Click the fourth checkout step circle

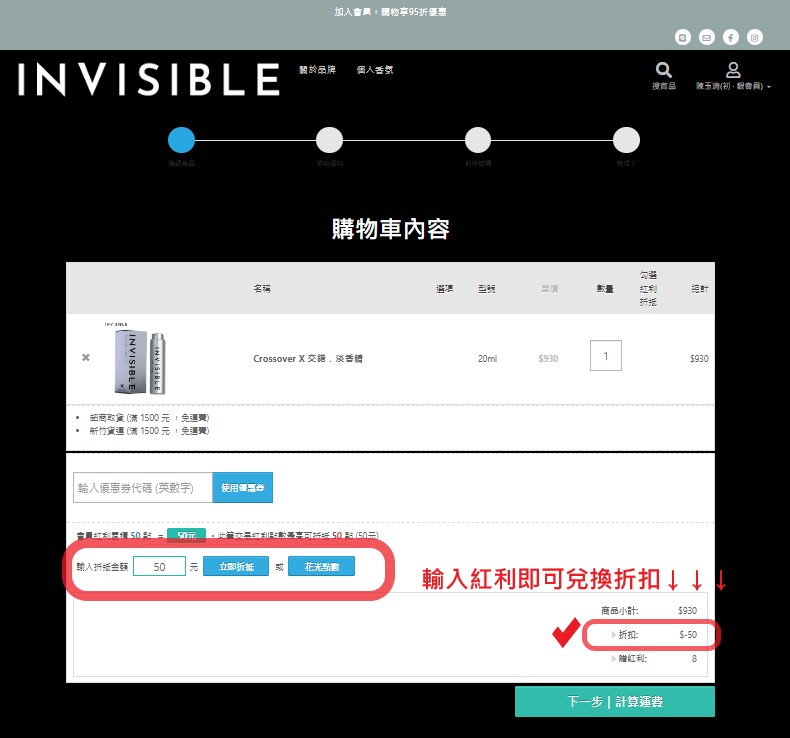click(x=626, y=140)
